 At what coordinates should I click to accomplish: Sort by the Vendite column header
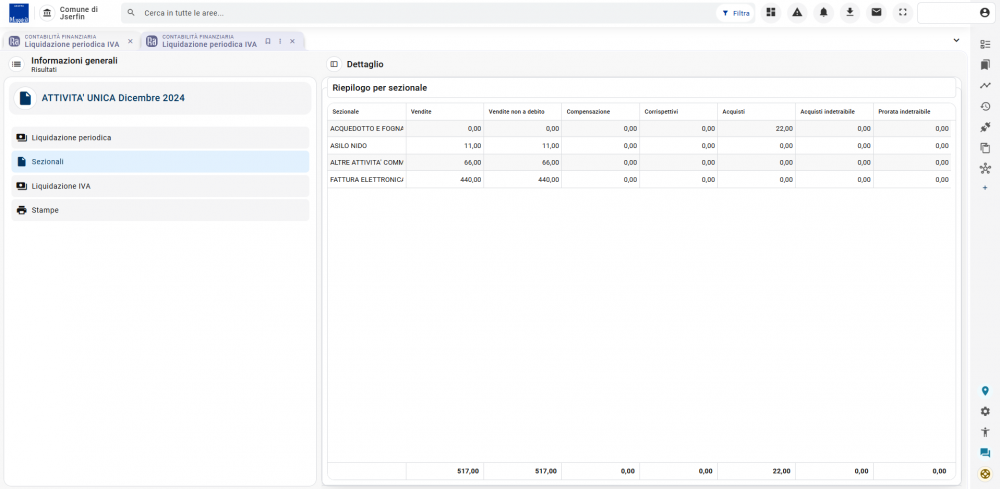pos(445,112)
